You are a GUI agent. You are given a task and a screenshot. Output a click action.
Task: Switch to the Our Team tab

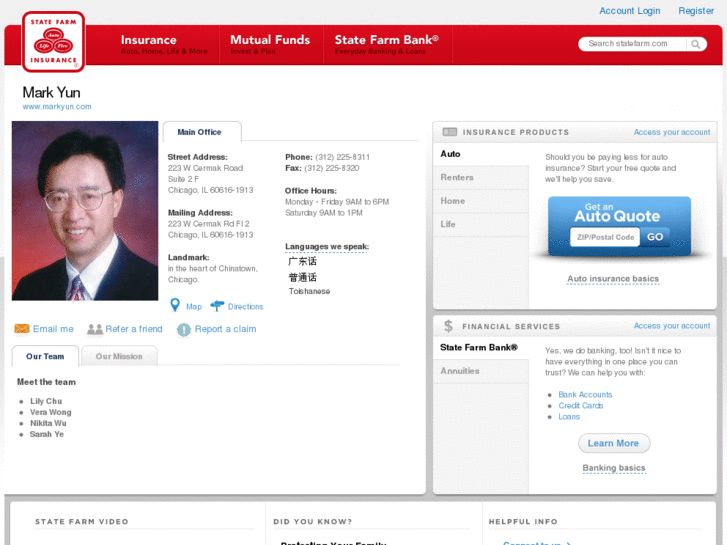[45, 356]
